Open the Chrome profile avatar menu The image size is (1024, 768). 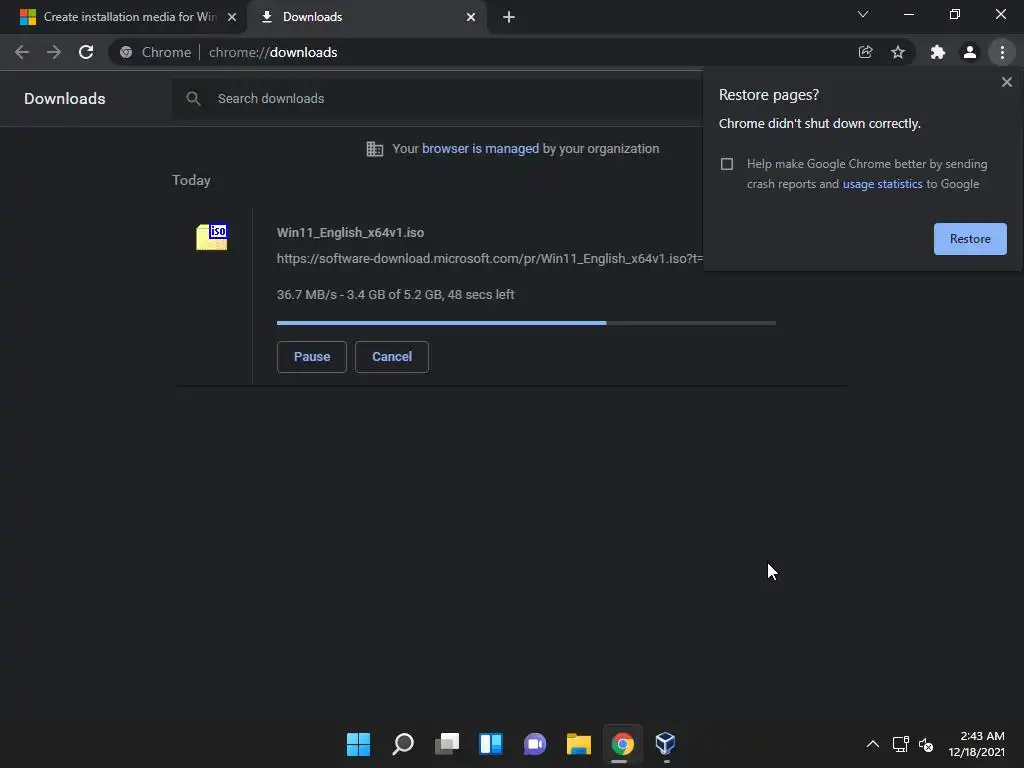pos(970,52)
